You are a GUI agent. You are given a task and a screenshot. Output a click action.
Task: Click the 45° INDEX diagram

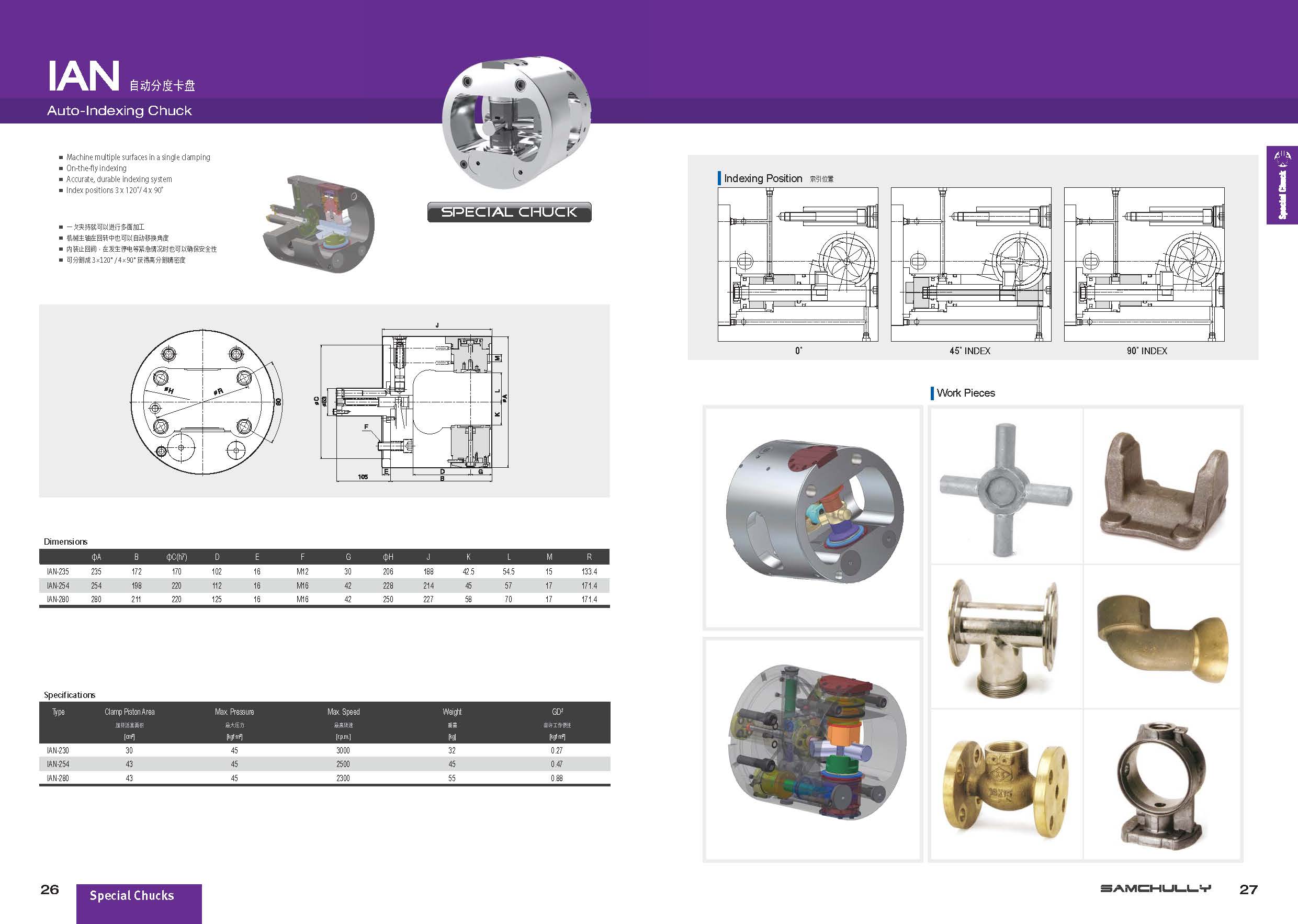(970, 265)
